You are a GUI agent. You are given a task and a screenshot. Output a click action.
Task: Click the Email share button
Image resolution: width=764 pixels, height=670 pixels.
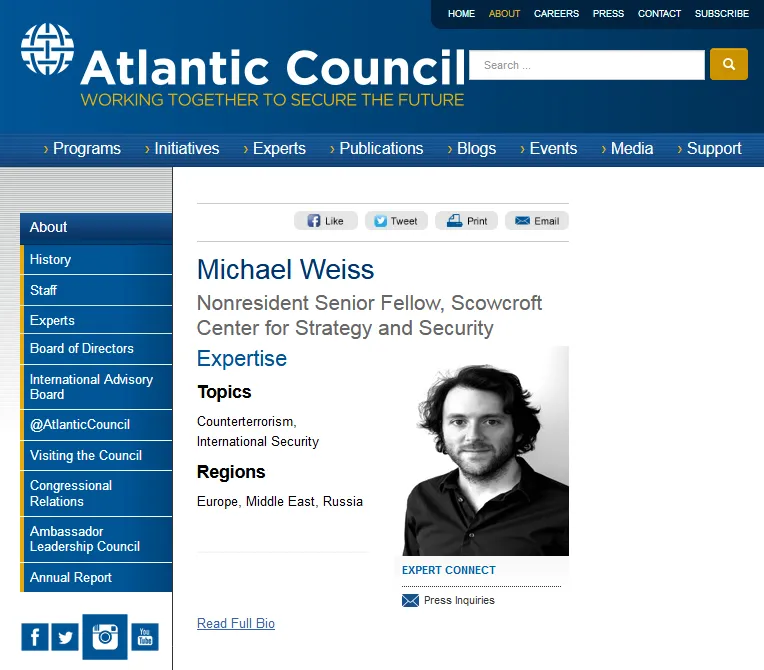tap(536, 221)
